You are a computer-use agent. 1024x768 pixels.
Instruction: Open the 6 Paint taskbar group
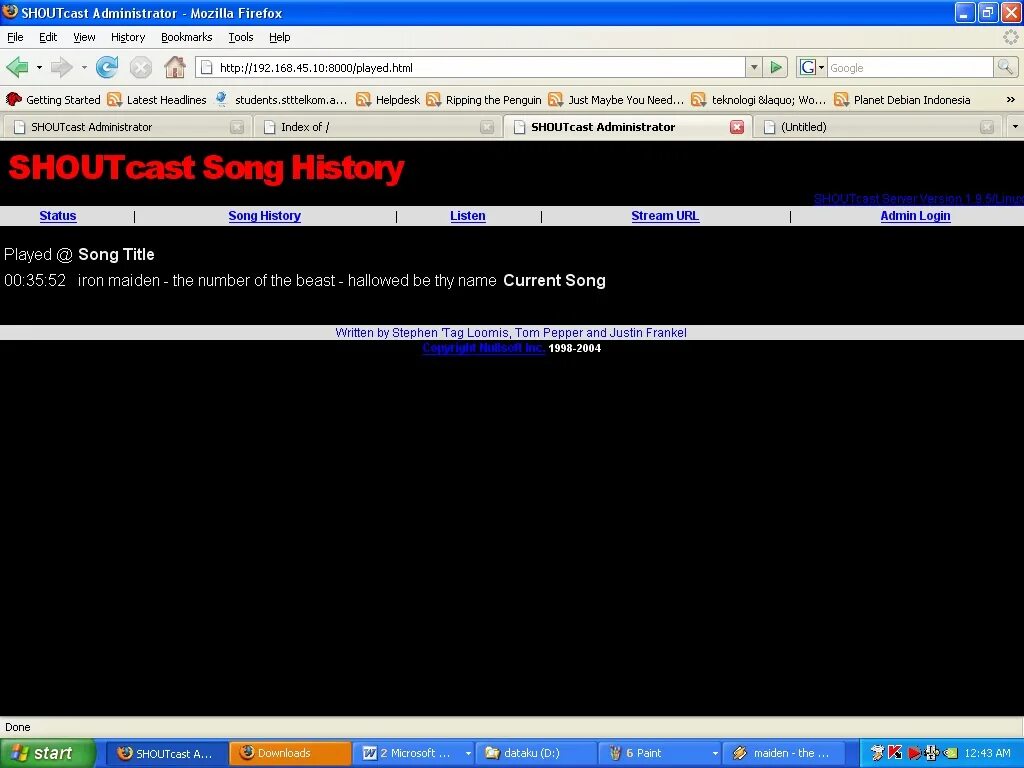660,754
